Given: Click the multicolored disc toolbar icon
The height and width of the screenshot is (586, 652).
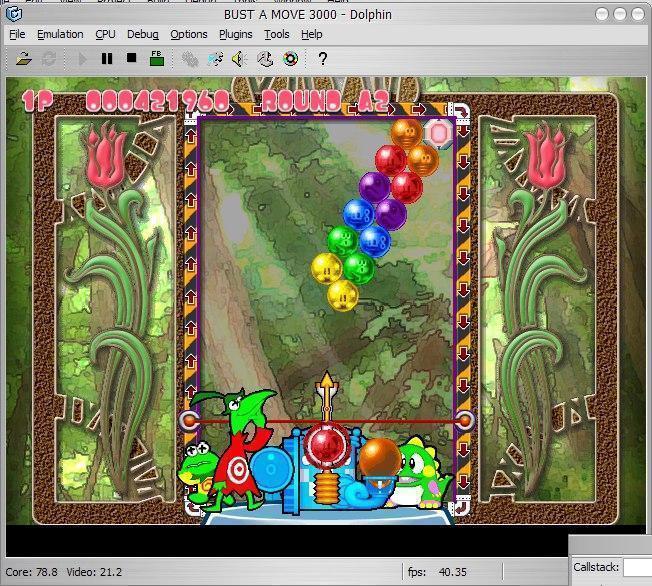Looking at the screenshot, I should (x=289, y=59).
